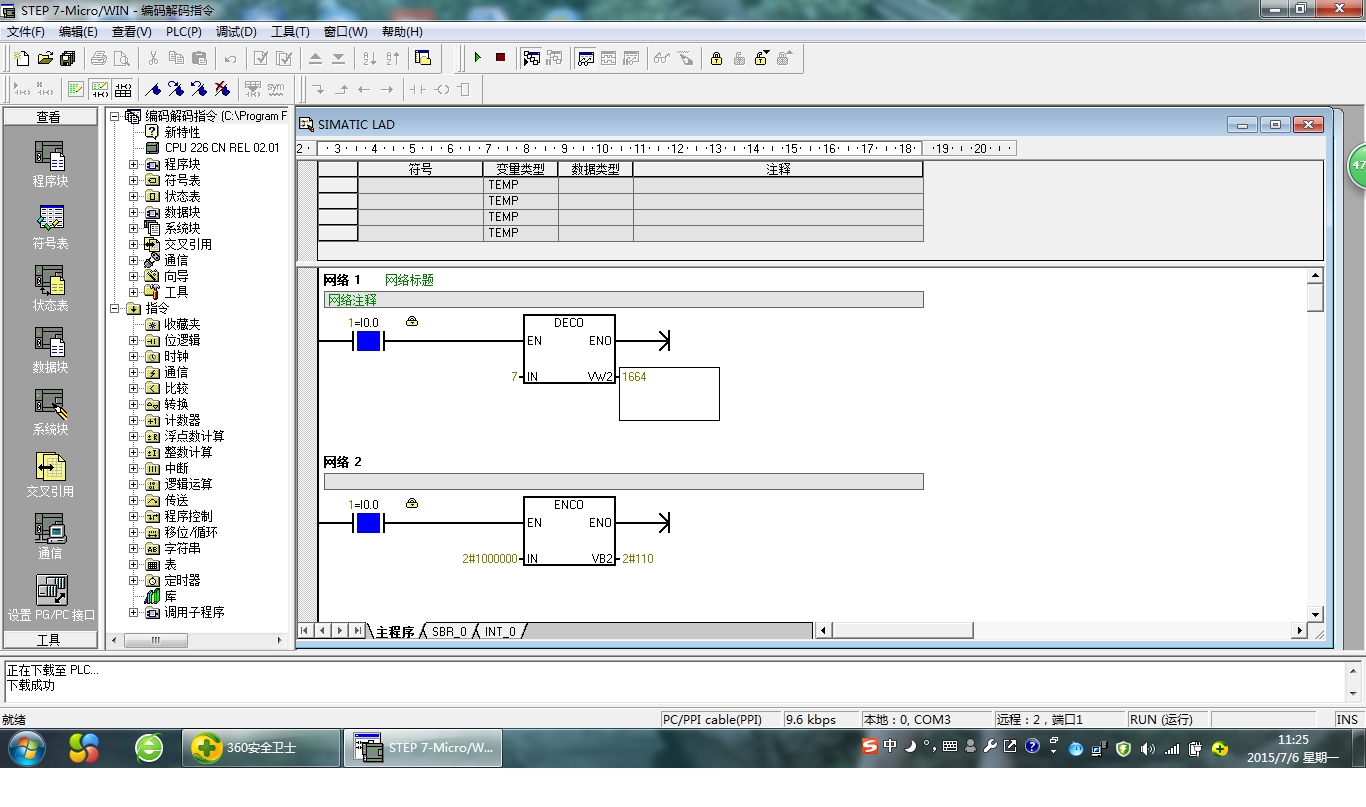Click the Undo arrow icon
The height and width of the screenshot is (807, 1366).
230,59
